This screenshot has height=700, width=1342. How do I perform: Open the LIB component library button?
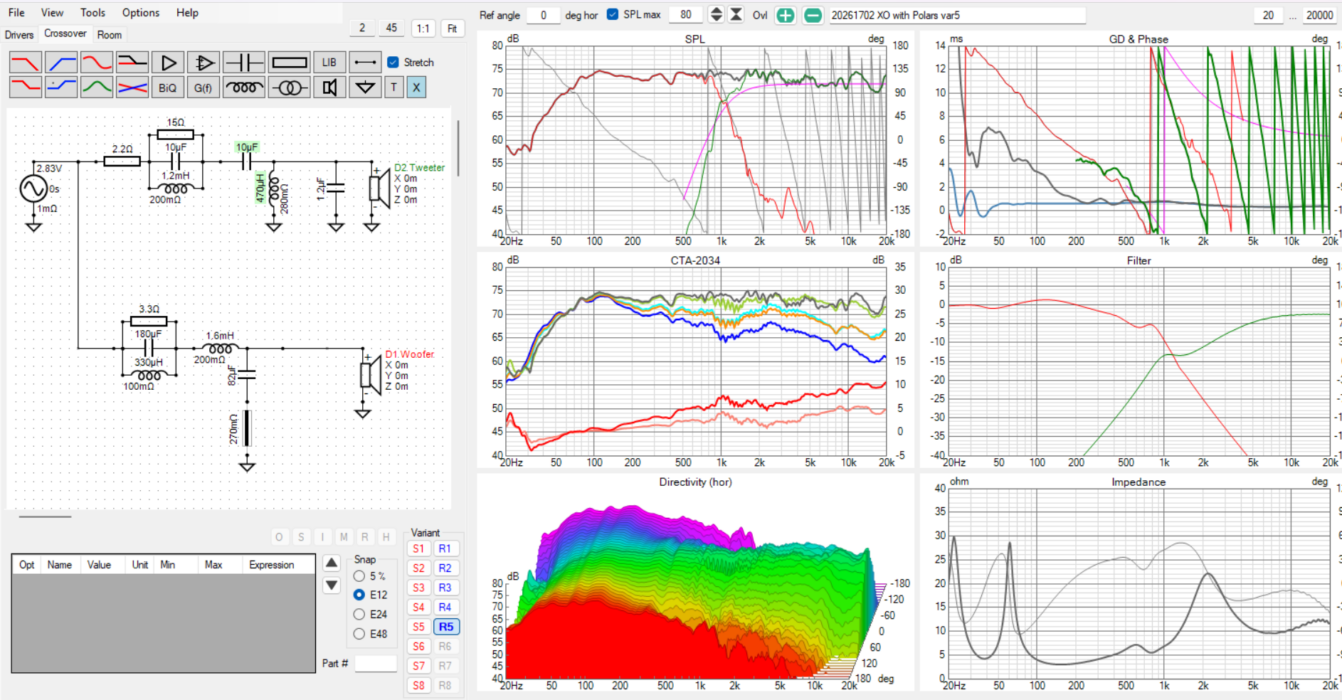click(328, 62)
